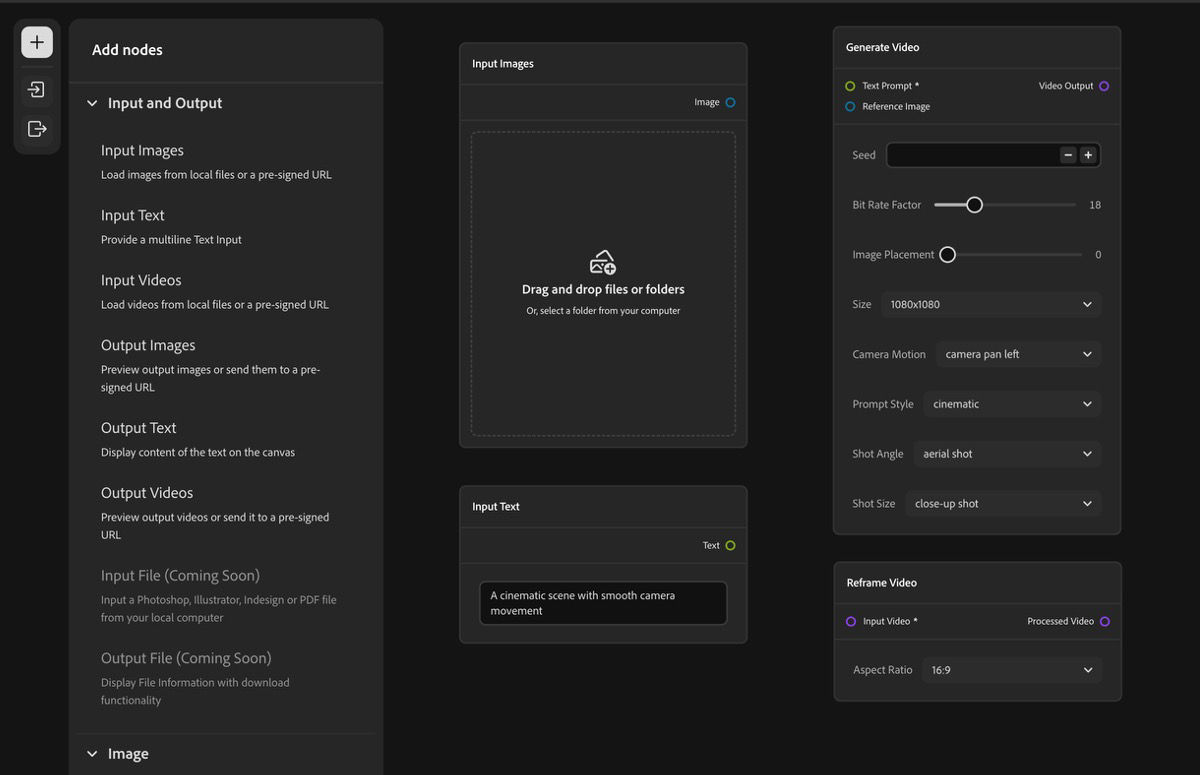Image resolution: width=1200 pixels, height=775 pixels.
Task: Click the Processed Video port on Reframe Video
Action: [x=1104, y=621]
